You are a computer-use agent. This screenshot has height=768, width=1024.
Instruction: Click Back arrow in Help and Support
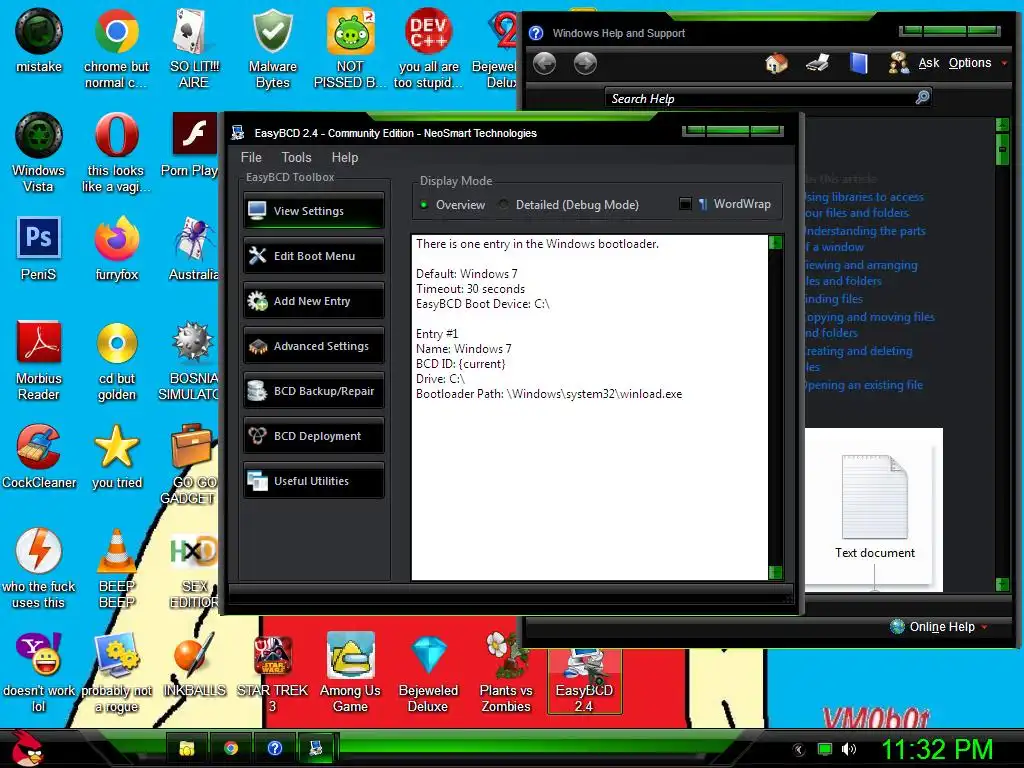(x=544, y=63)
